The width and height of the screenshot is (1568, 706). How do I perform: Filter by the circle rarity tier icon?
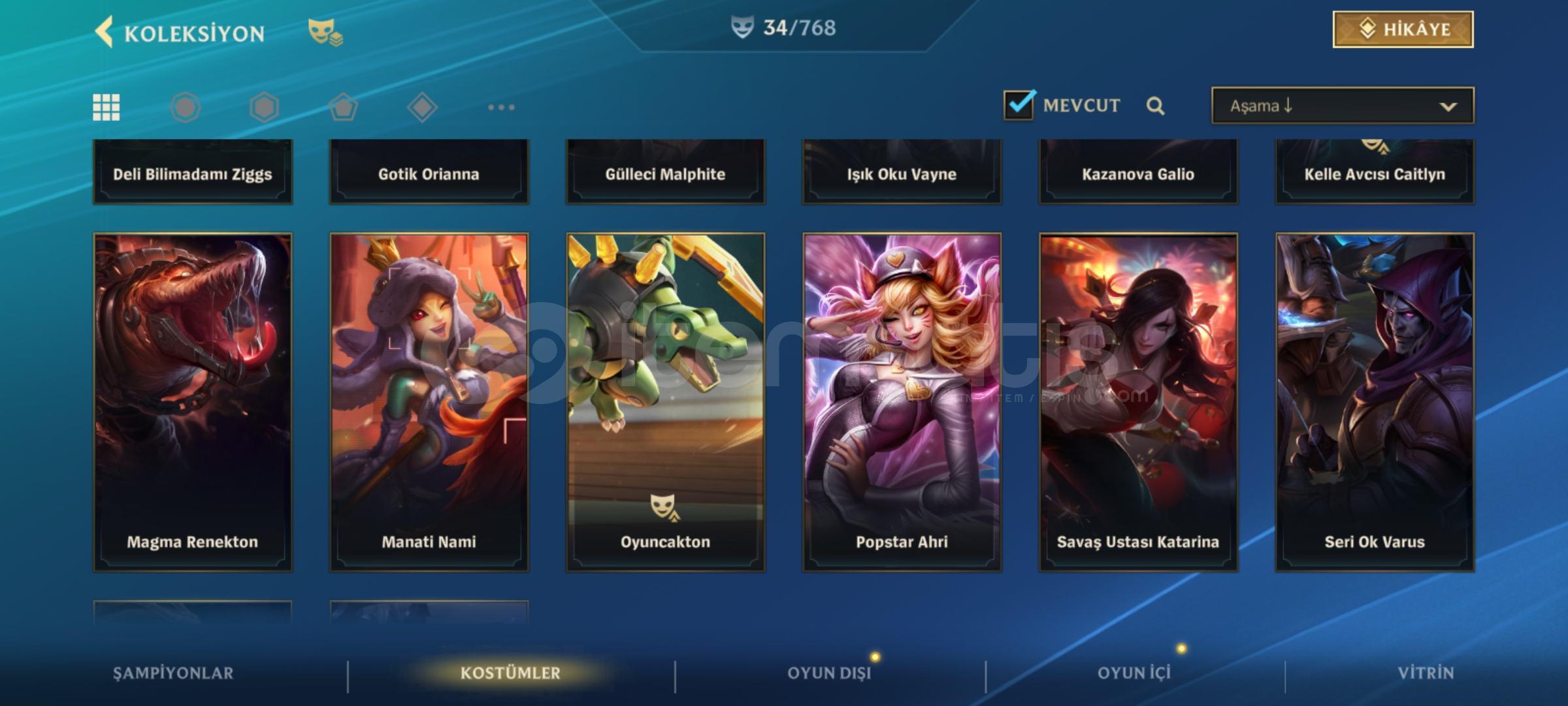click(185, 107)
